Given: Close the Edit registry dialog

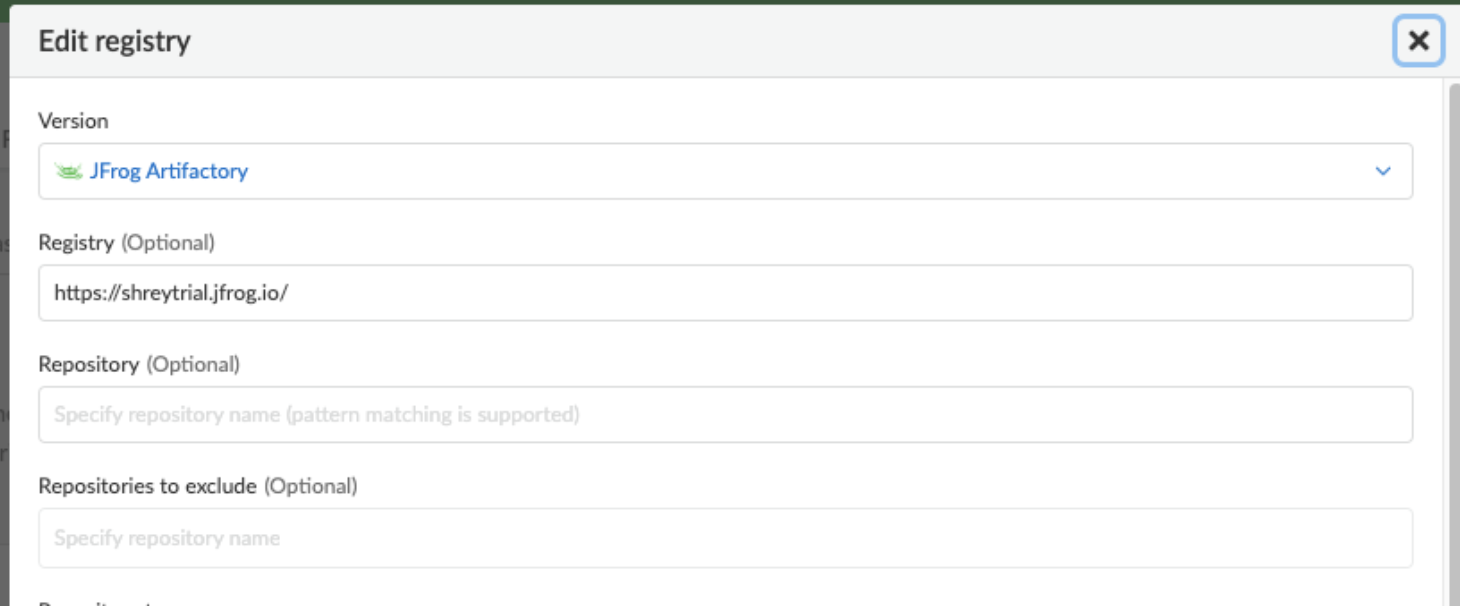Looking at the screenshot, I should point(1418,41).
